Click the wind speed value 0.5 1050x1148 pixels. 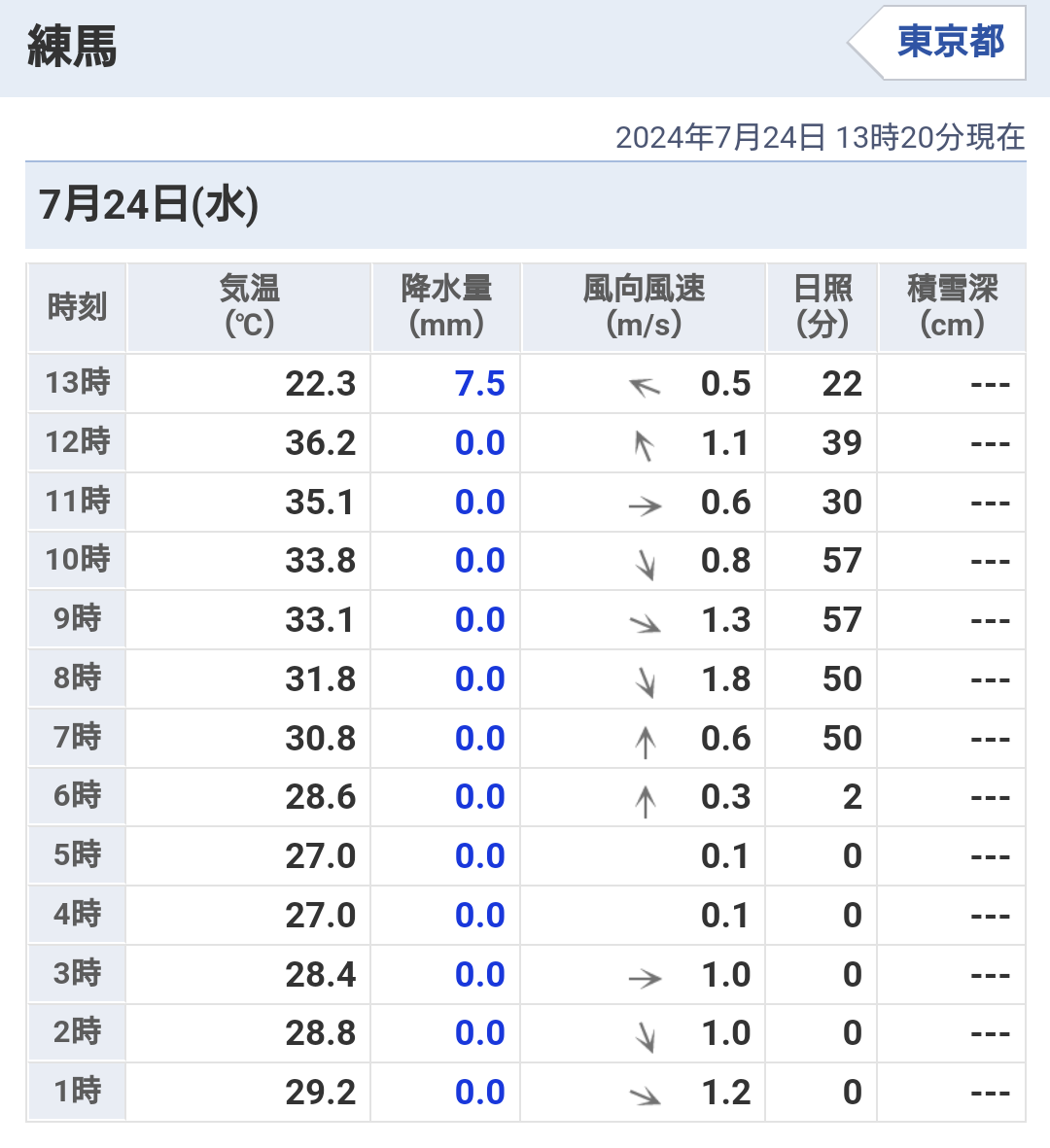pos(725,384)
